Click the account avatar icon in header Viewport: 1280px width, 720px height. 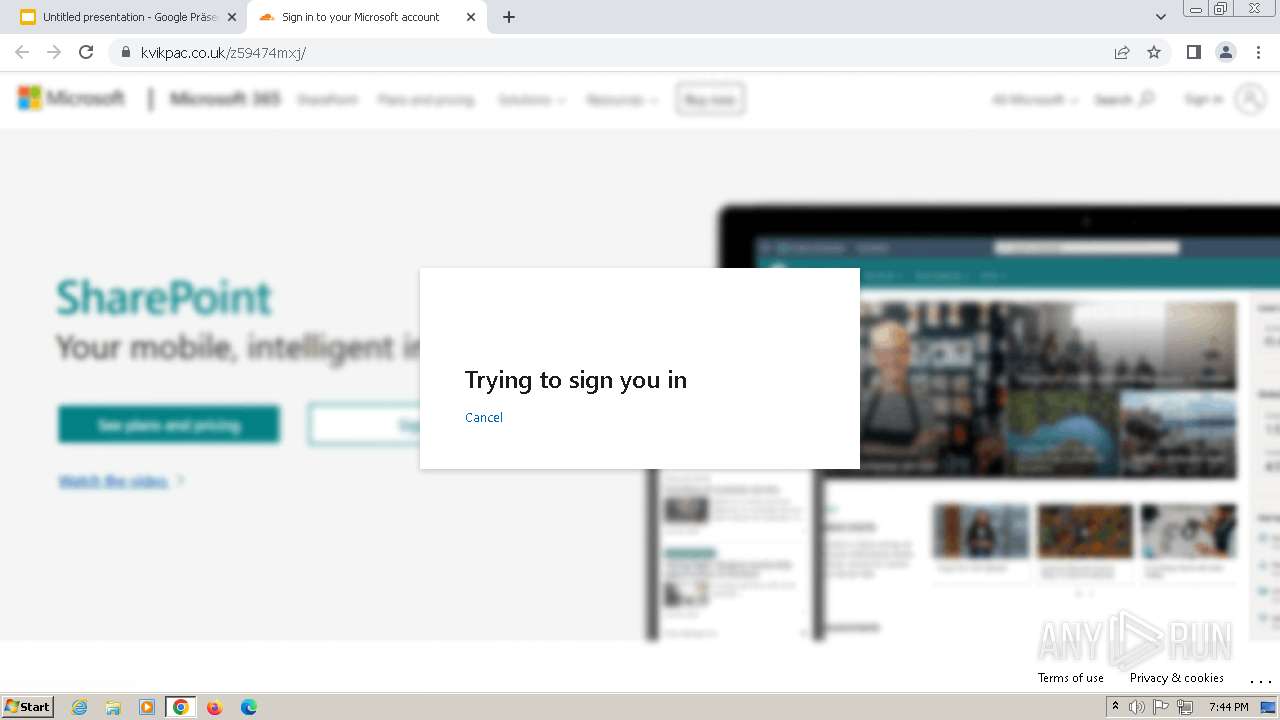pyautogui.click(x=1250, y=99)
